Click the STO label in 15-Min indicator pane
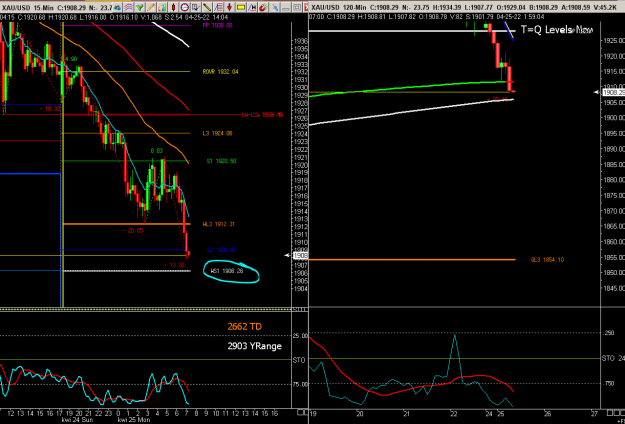 click(299, 360)
